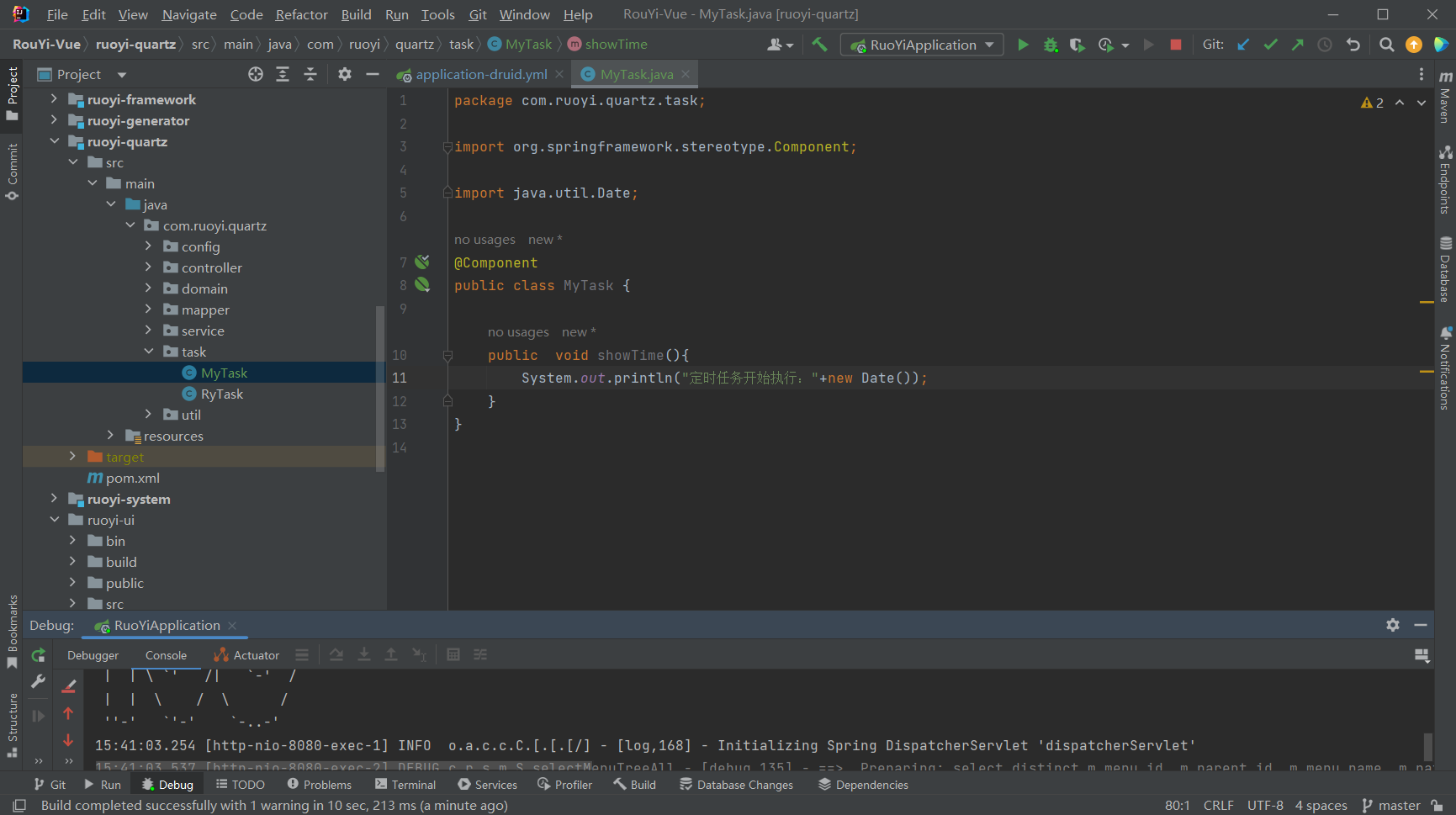Expand all nodes in Project panel

click(x=283, y=74)
